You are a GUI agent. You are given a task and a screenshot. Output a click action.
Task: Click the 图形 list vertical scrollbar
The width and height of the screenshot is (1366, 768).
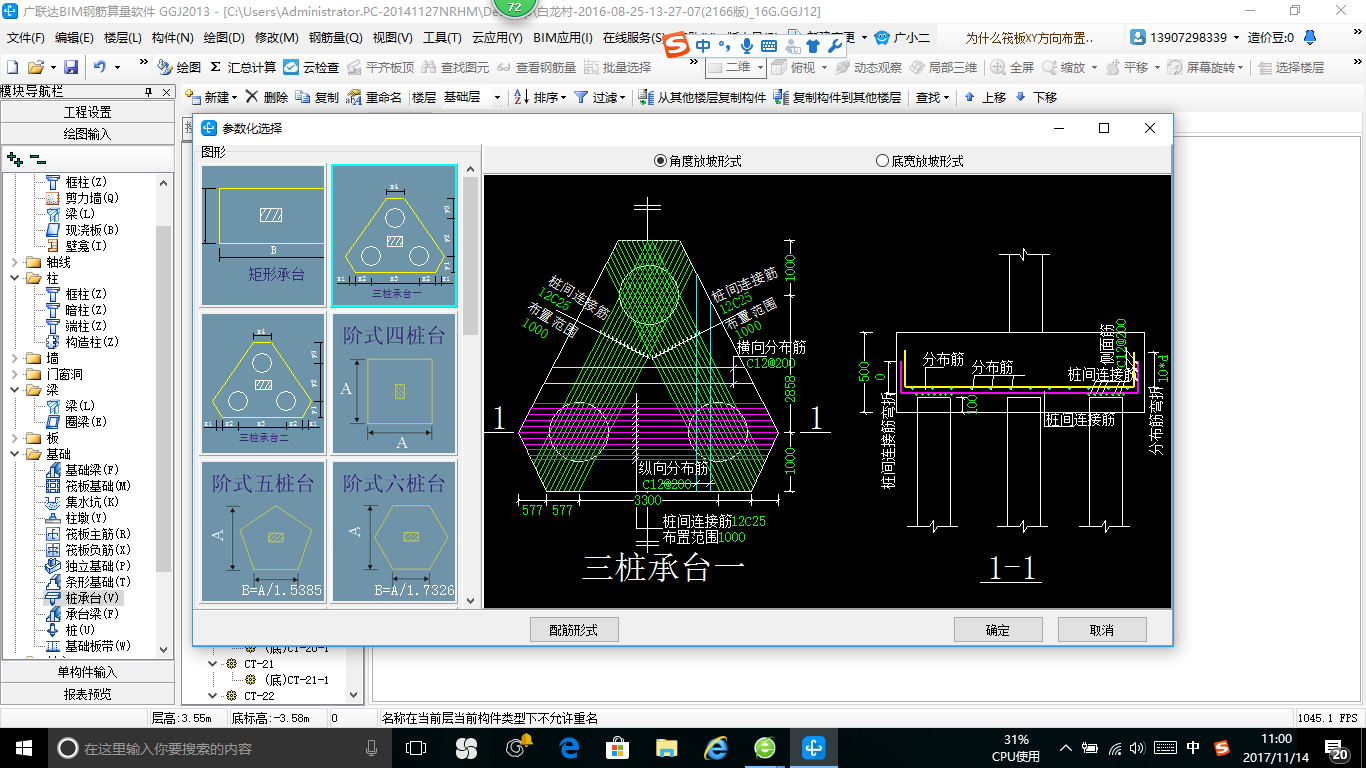470,385
